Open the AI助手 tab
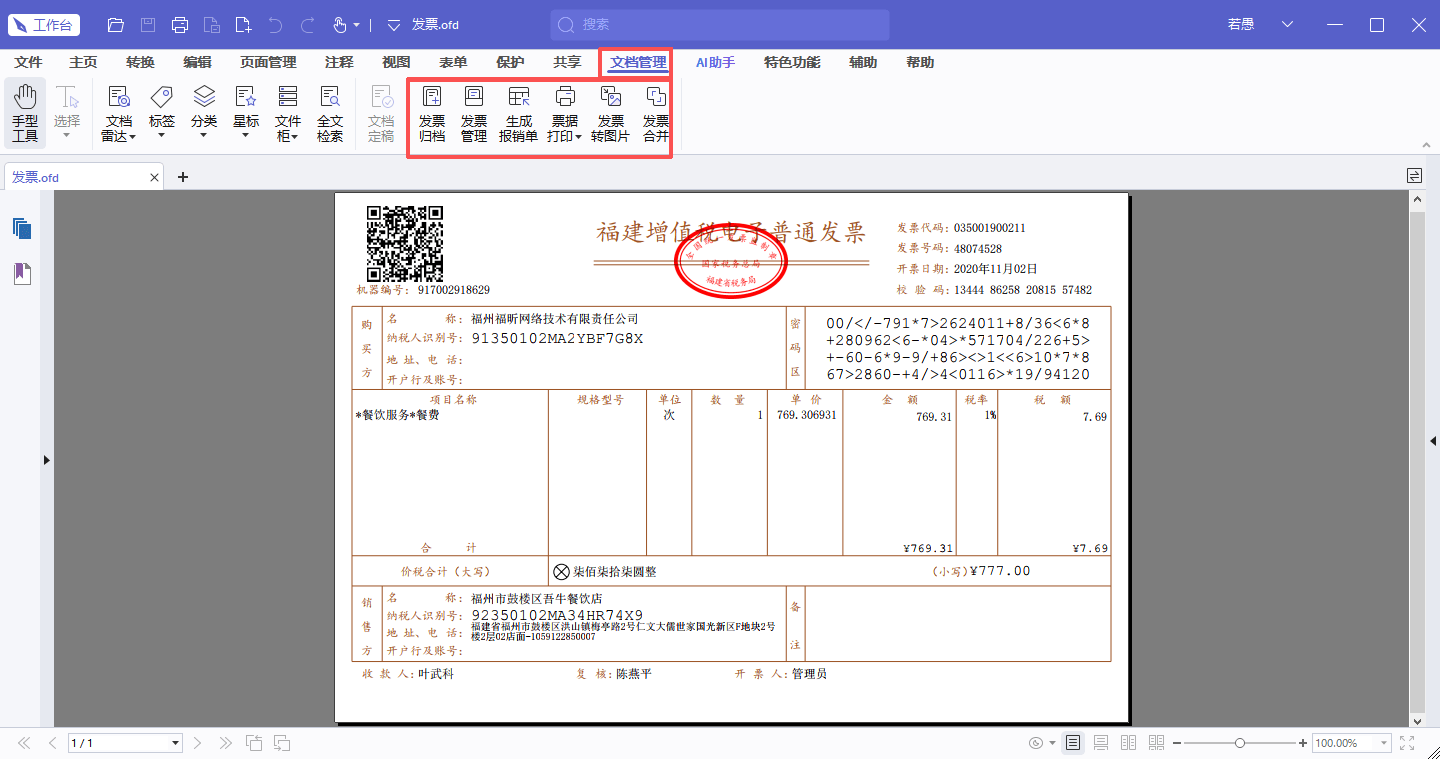The width and height of the screenshot is (1440, 759). [715, 62]
